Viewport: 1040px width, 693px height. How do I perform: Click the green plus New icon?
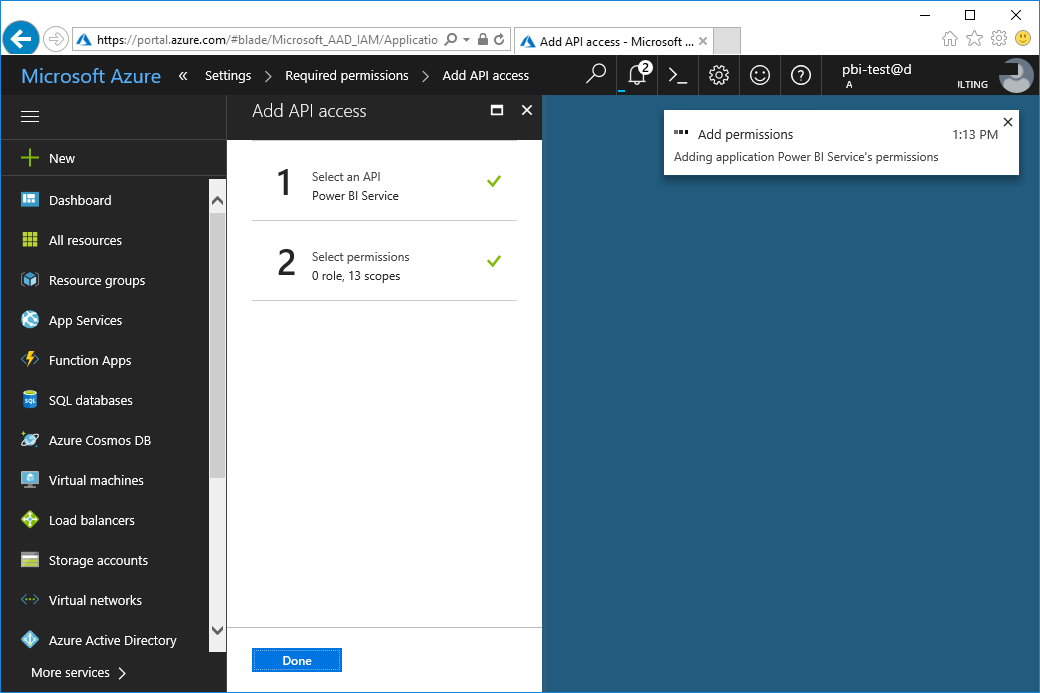pyautogui.click(x=30, y=158)
